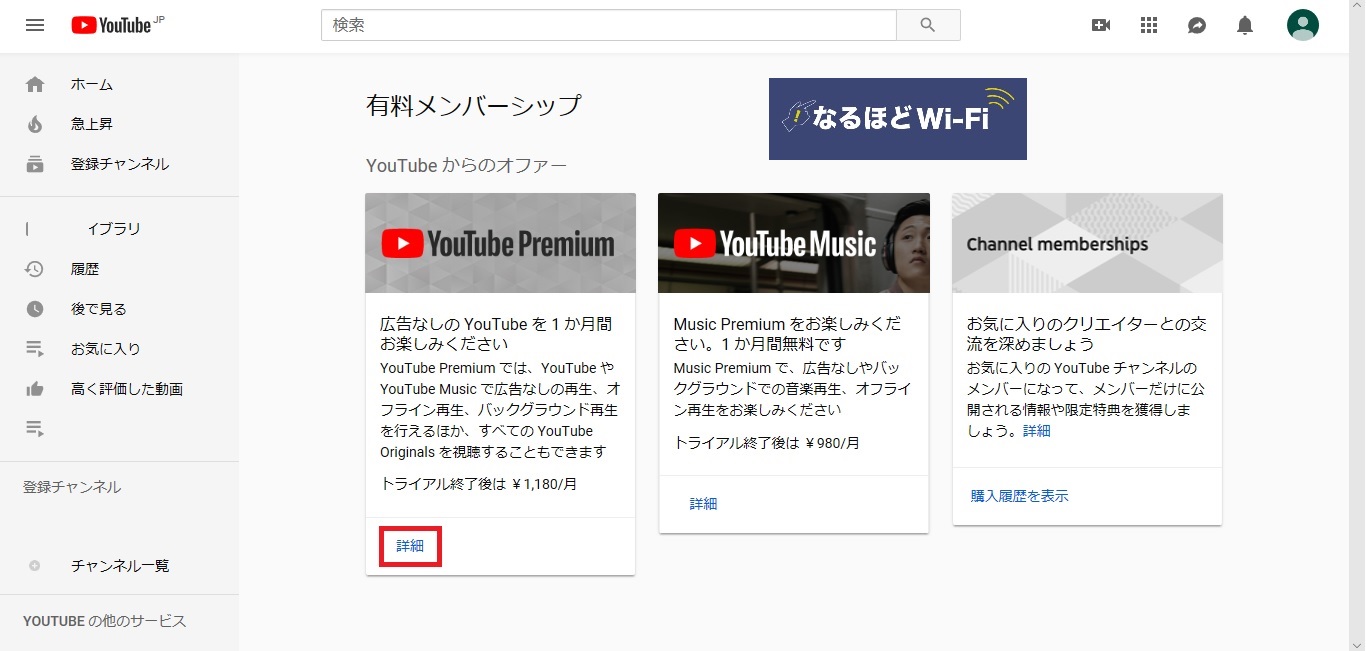Click 詳細 on the YouTube Music card

(703, 503)
